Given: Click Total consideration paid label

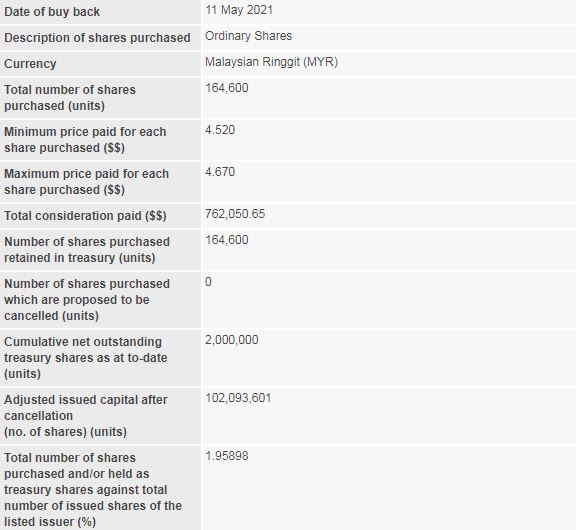Looking at the screenshot, I should [85, 216].
